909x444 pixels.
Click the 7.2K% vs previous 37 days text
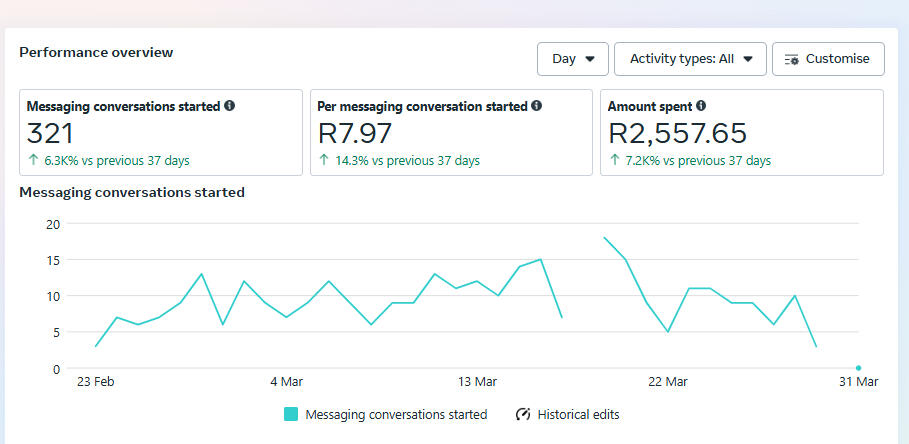pyautogui.click(x=698, y=161)
